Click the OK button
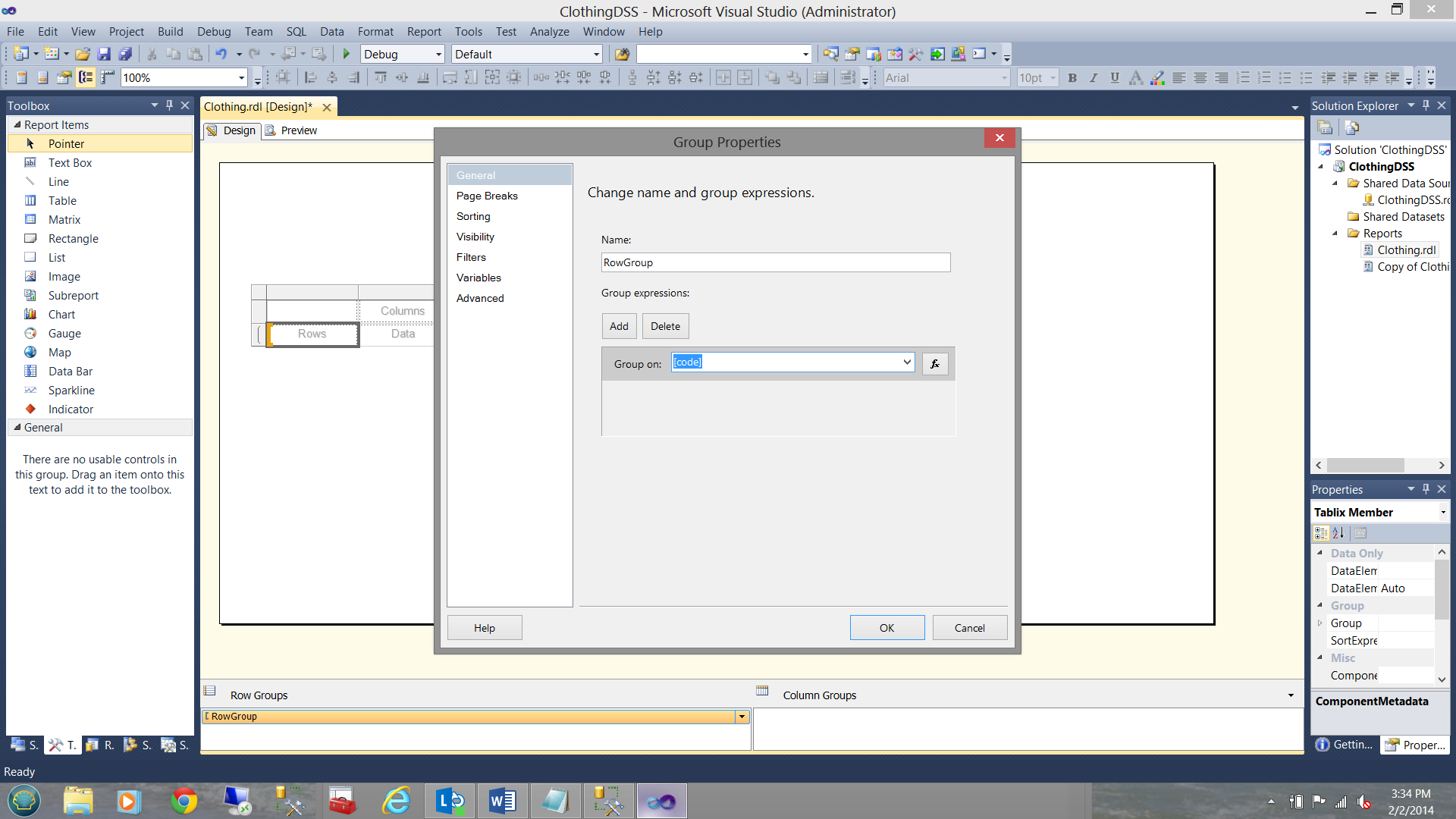1456x819 pixels. point(886,628)
